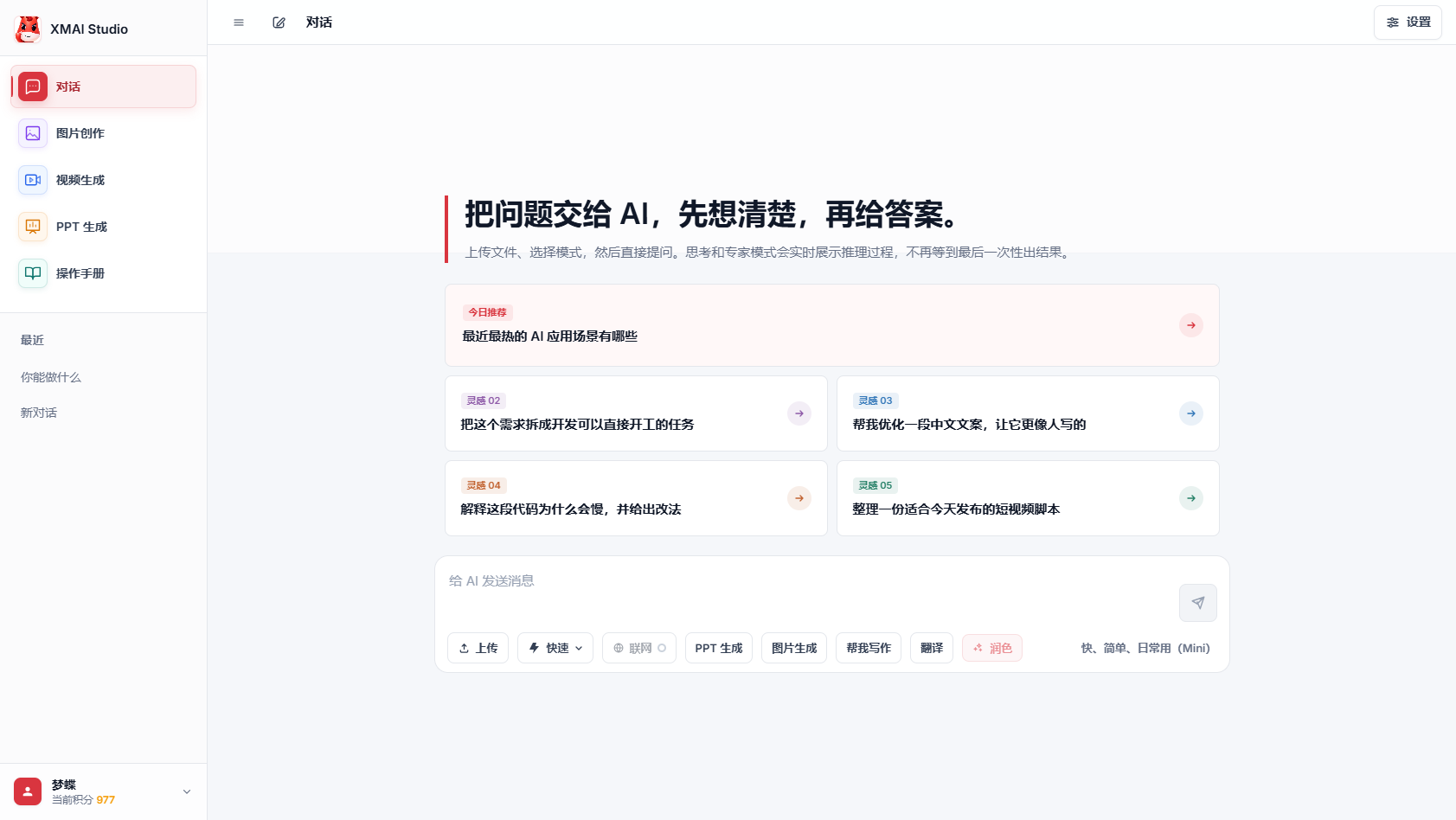Image resolution: width=1456 pixels, height=820 pixels.
Task: Click the arrow on 灵感 04 card
Action: (799, 498)
